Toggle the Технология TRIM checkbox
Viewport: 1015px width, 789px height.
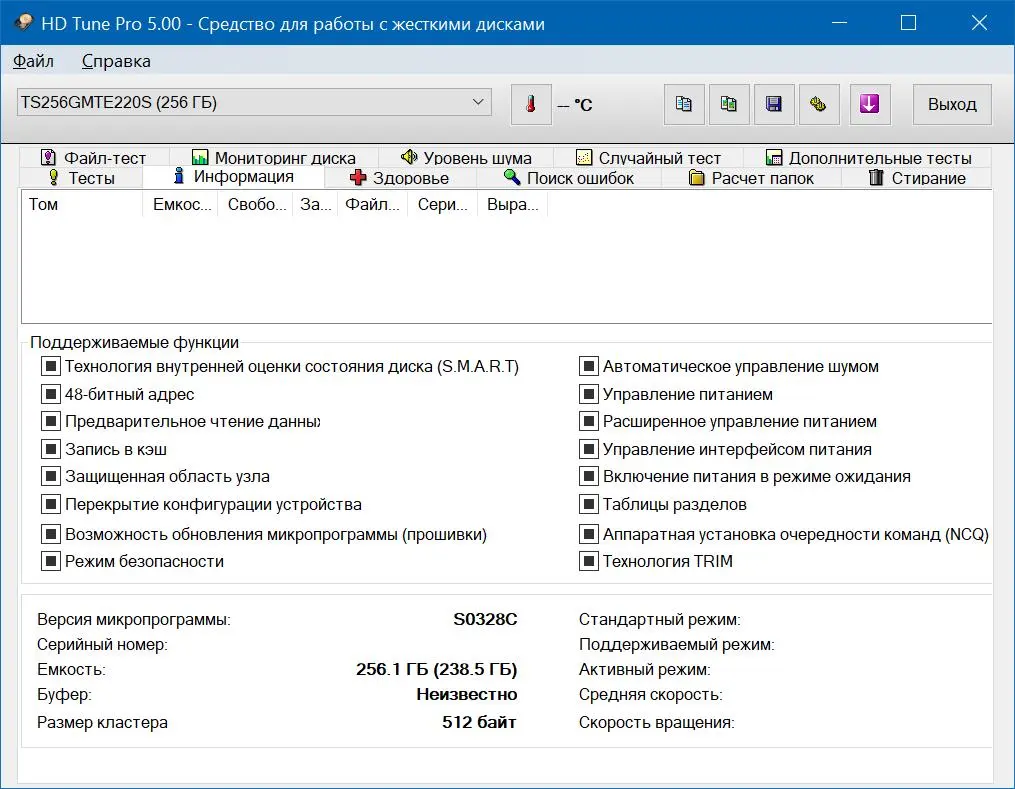[x=588, y=561]
